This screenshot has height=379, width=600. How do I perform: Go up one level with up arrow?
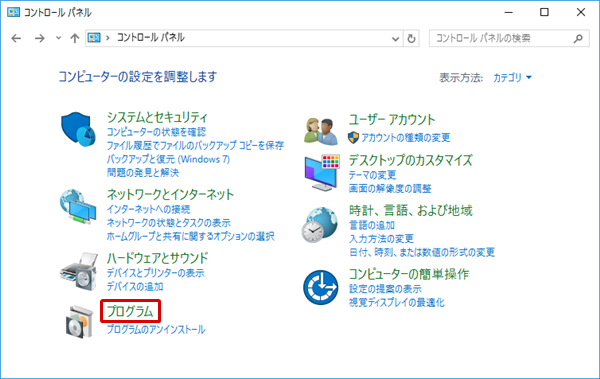tap(75, 38)
